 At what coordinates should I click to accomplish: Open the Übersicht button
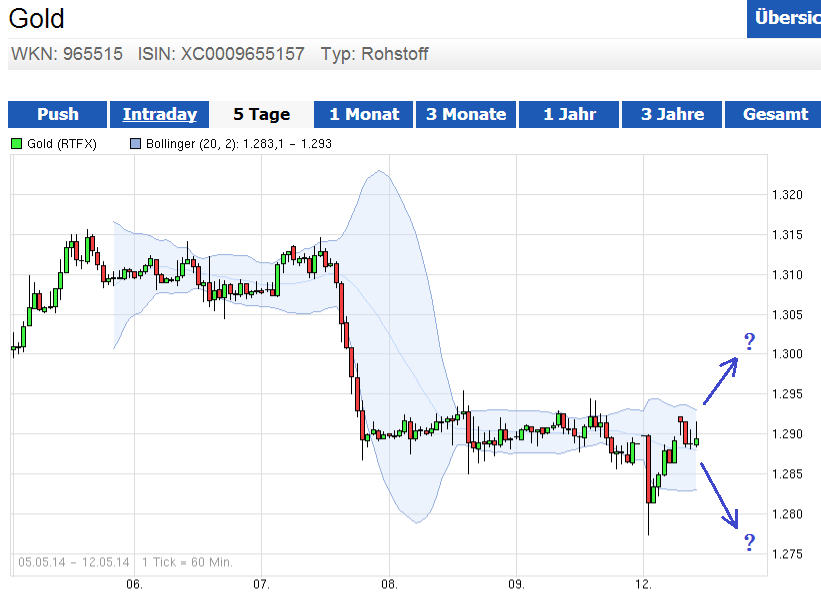coord(784,19)
